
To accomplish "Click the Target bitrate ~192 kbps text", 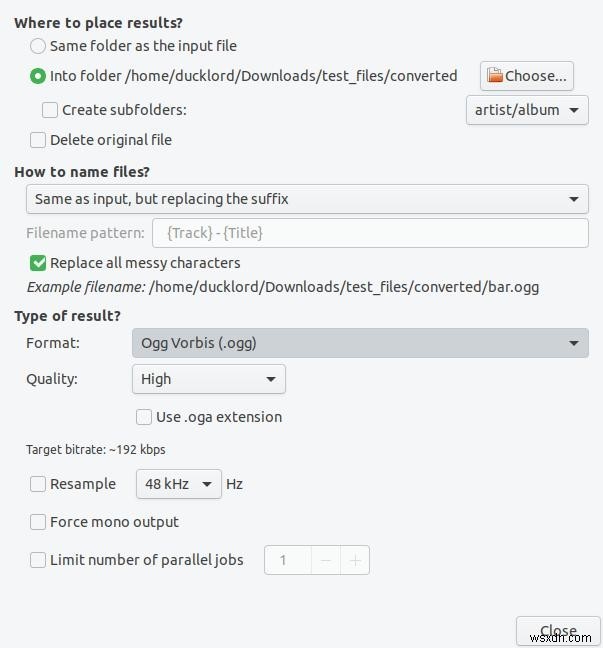I will coord(95,450).
